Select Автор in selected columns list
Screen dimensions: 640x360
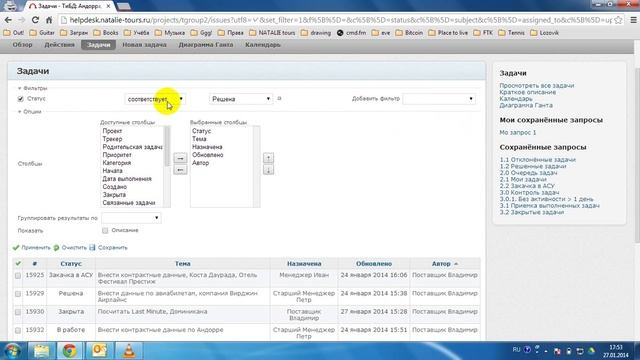click(200, 163)
